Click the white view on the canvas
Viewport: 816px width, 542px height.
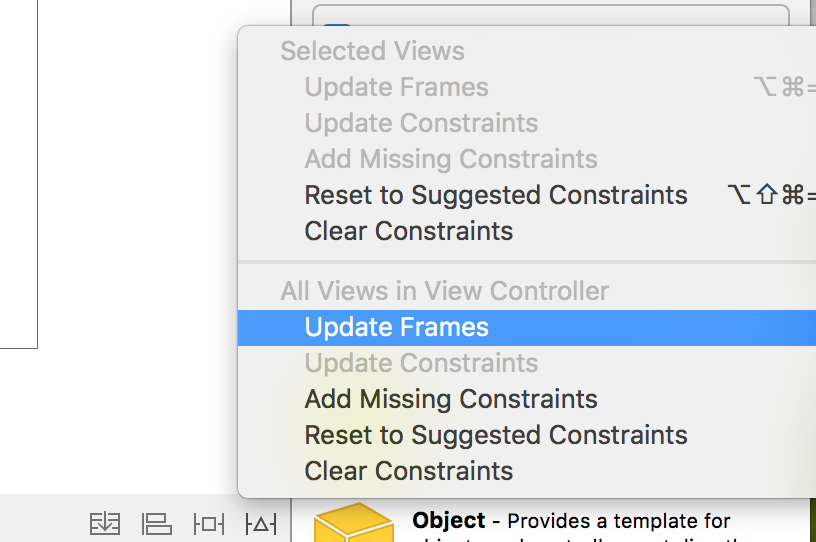[x=18, y=170]
